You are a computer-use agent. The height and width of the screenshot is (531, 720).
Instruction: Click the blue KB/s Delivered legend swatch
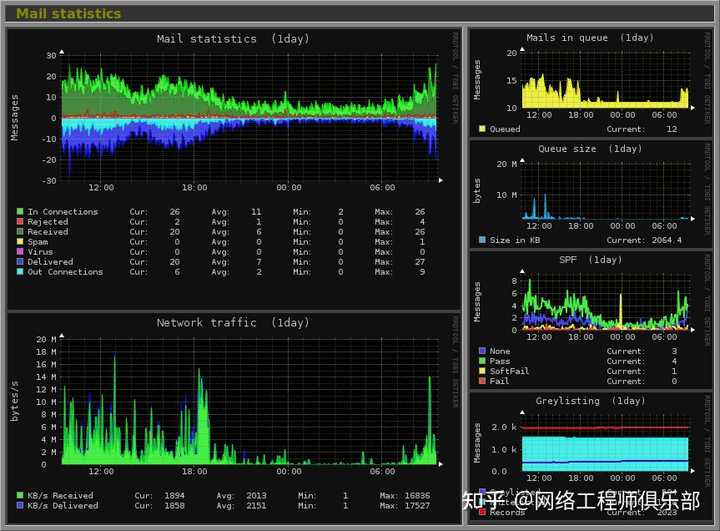[20, 505]
